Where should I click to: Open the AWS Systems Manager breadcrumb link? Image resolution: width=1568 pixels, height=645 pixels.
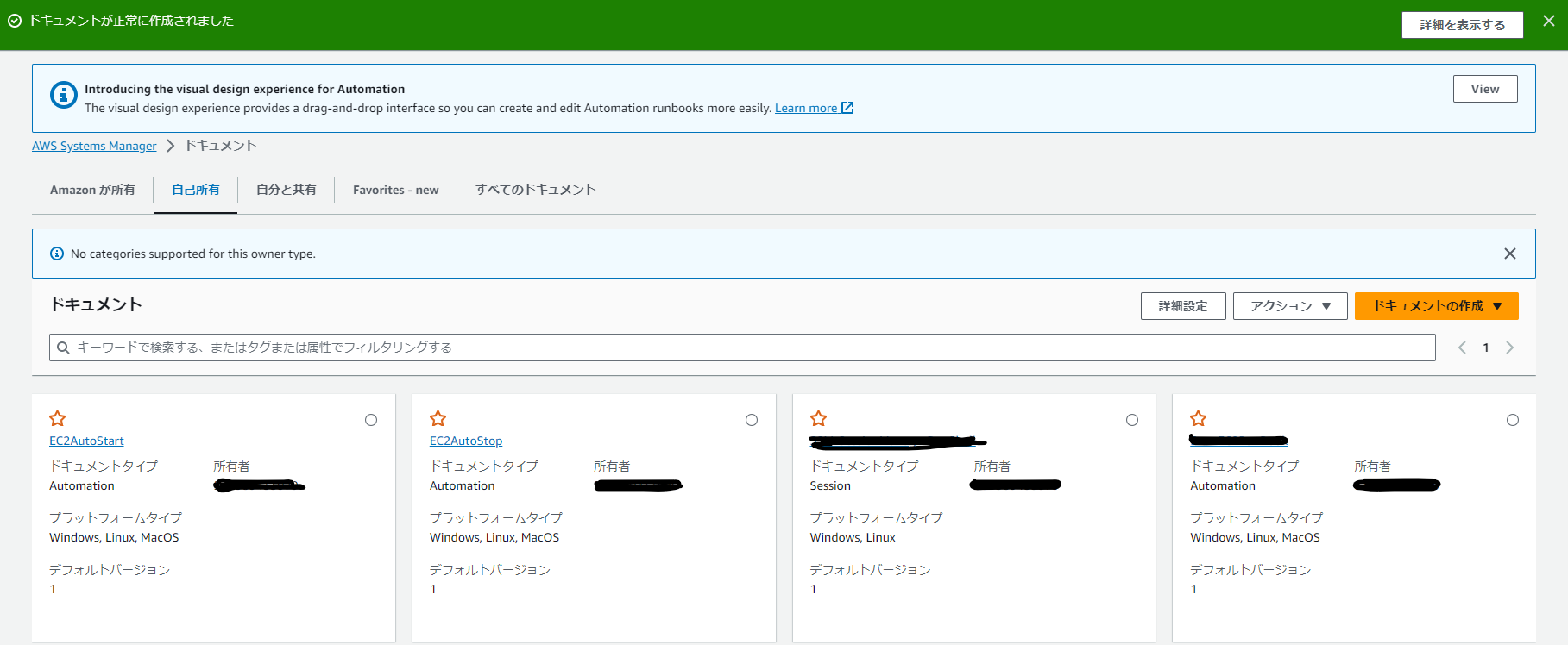coord(94,146)
